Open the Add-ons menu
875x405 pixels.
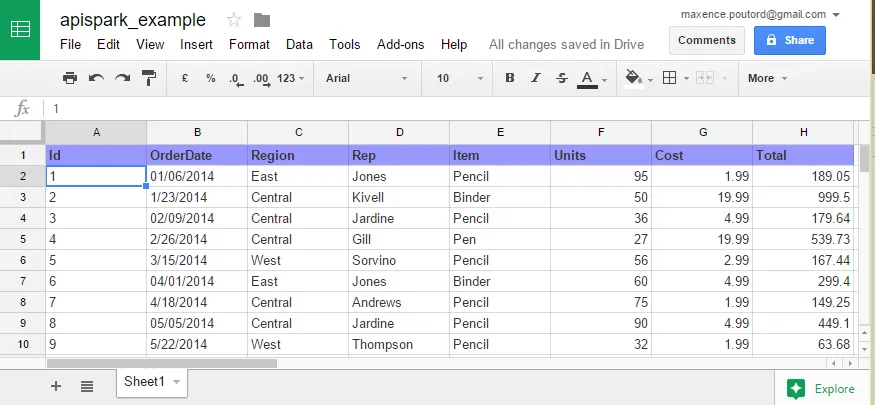click(x=400, y=45)
